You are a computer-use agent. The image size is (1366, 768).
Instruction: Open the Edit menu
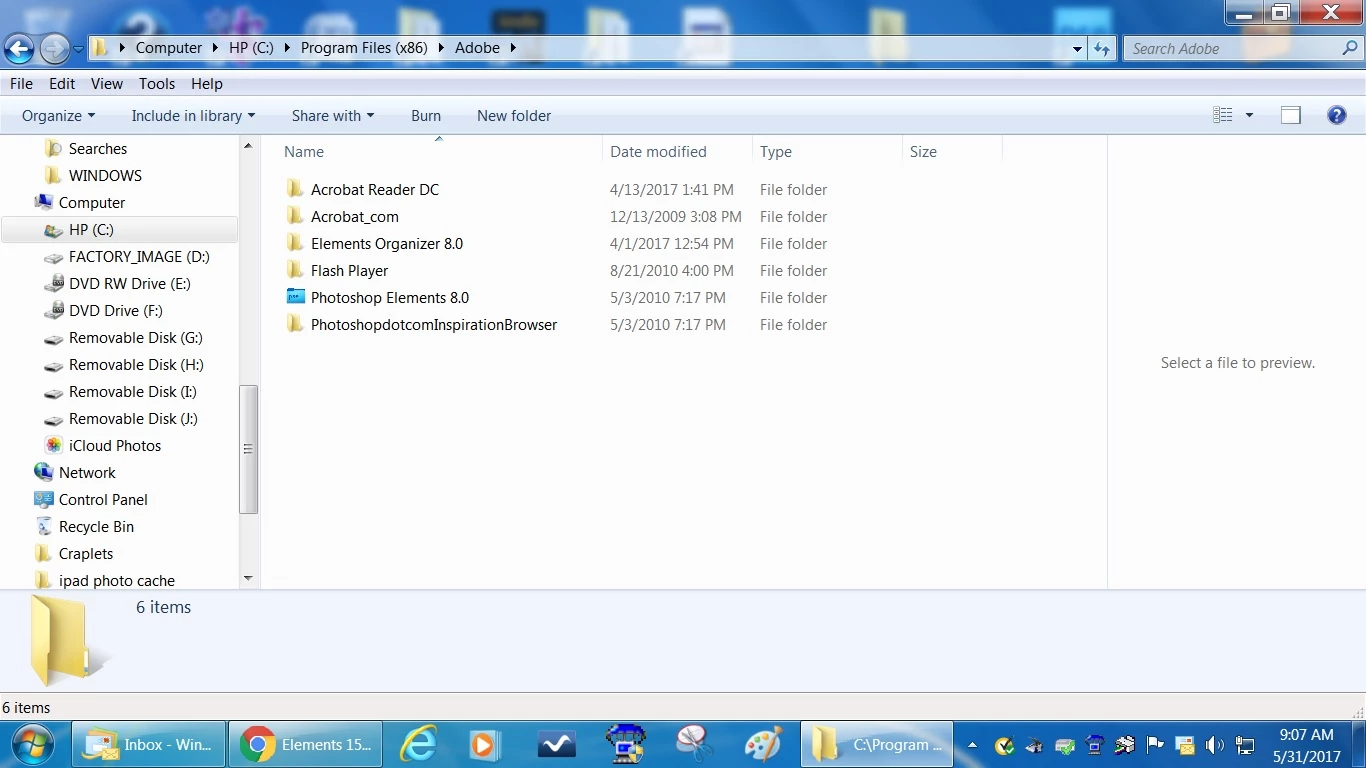[62, 84]
